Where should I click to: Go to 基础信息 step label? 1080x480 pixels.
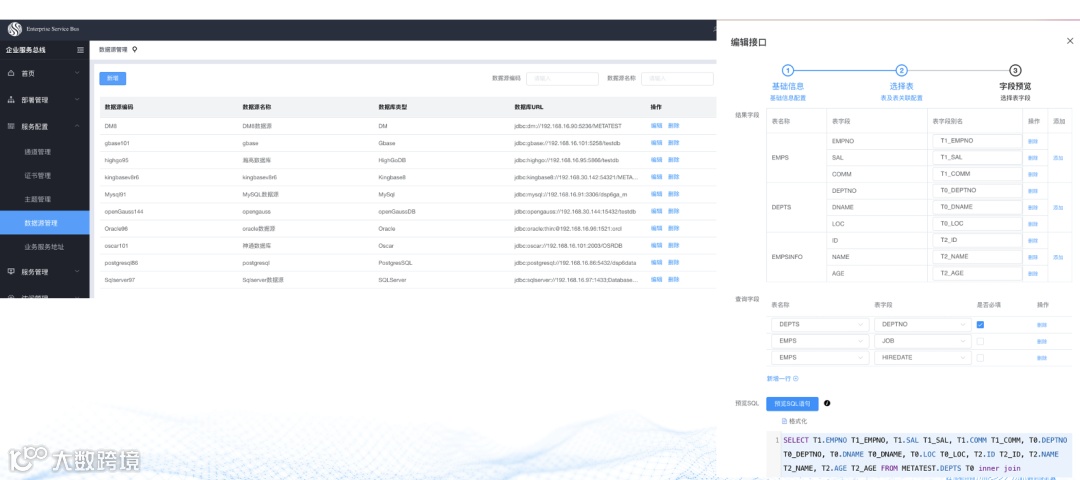788,87
